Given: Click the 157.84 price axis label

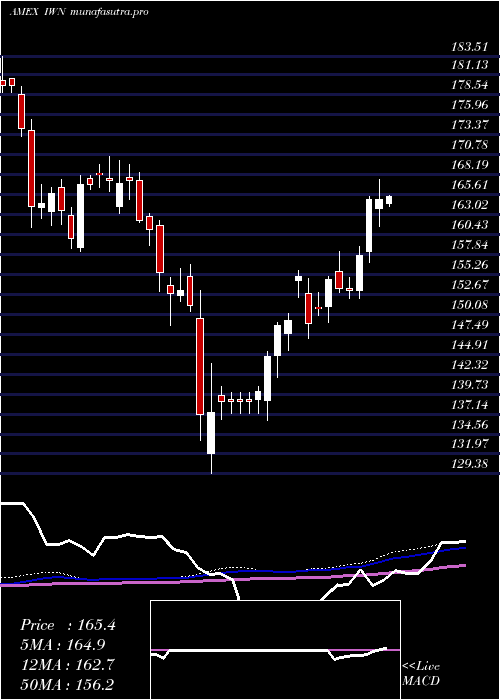Looking at the screenshot, I should [x=469, y=245].
